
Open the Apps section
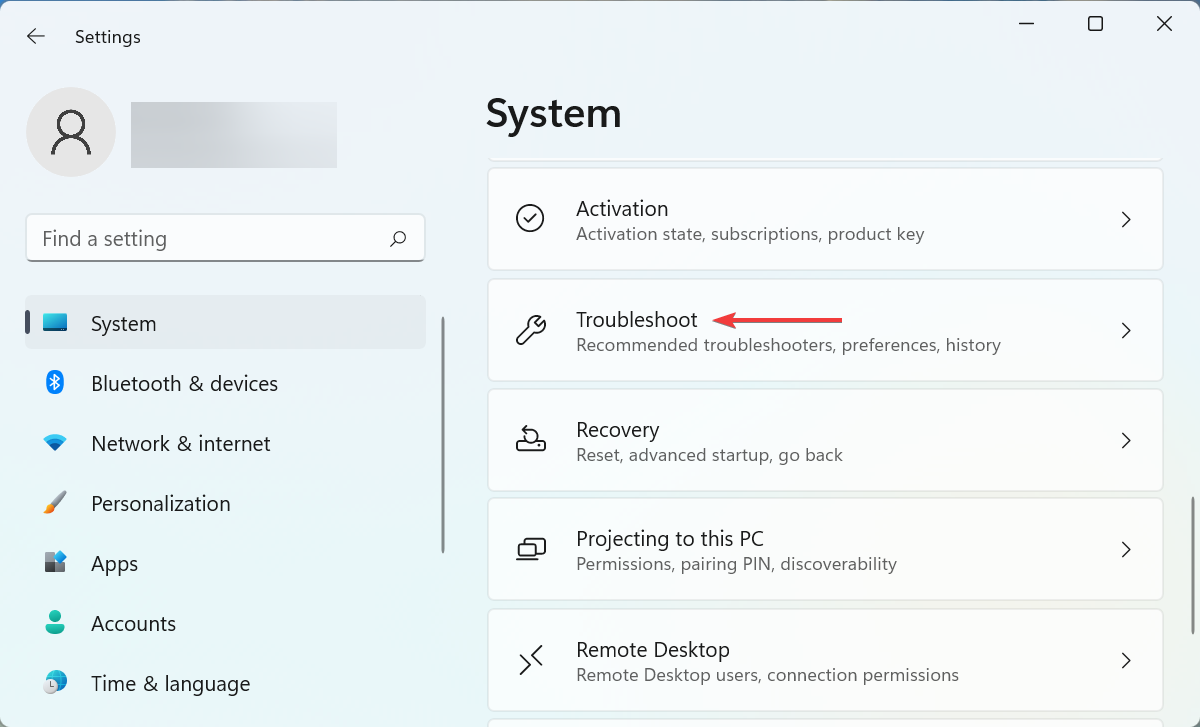(114, 563)
